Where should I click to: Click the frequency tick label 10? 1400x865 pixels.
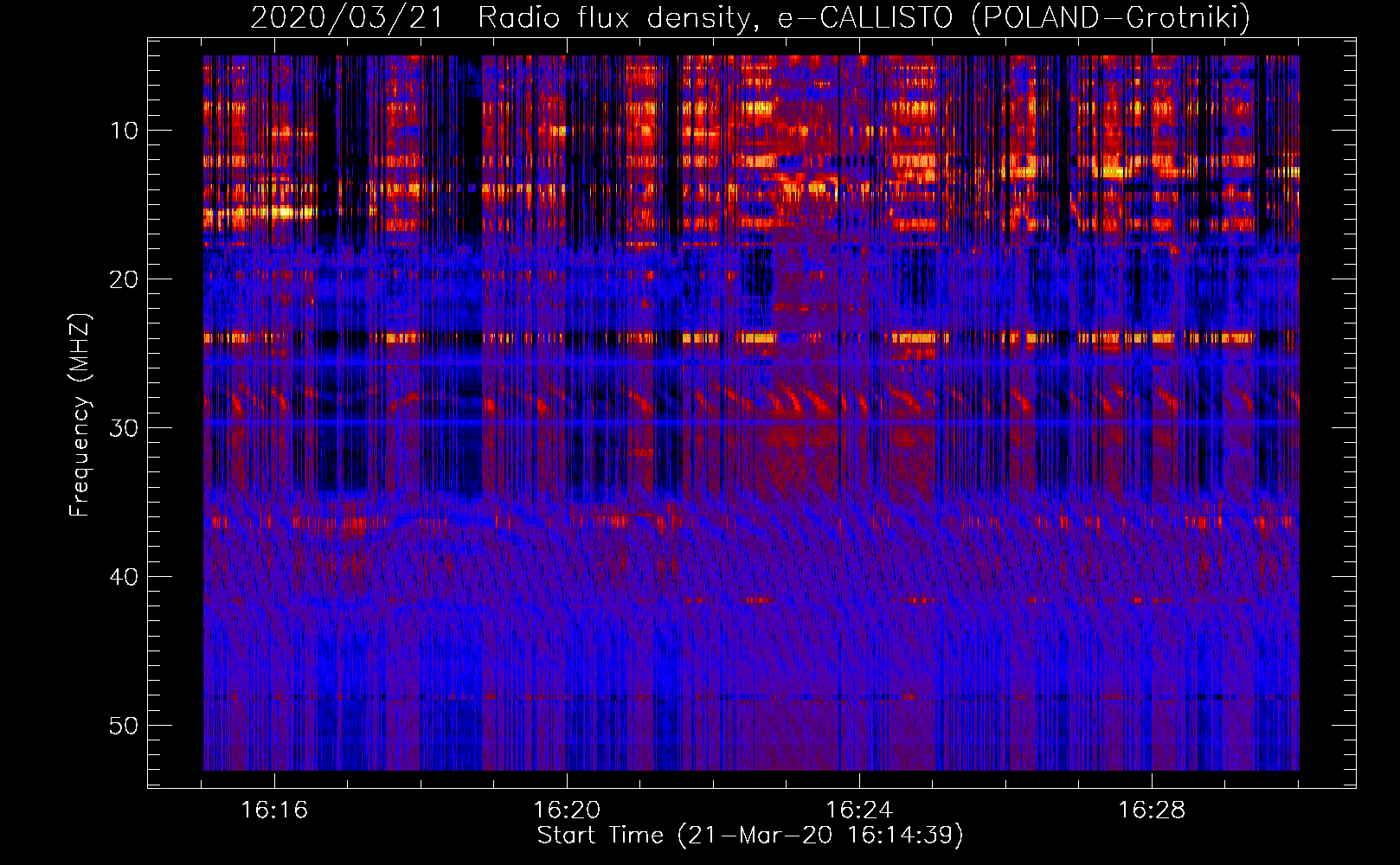pos(124,131)
